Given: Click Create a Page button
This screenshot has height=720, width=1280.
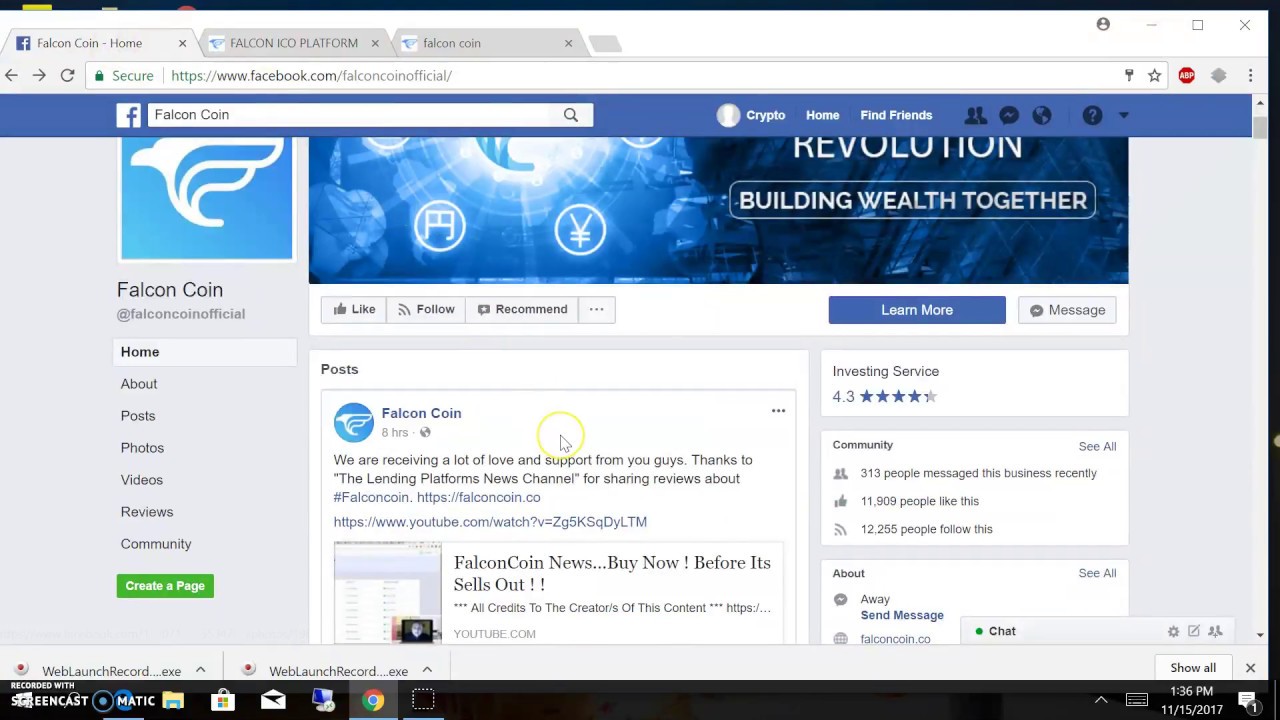Looking at the screenshot, I should click(165, 586).
